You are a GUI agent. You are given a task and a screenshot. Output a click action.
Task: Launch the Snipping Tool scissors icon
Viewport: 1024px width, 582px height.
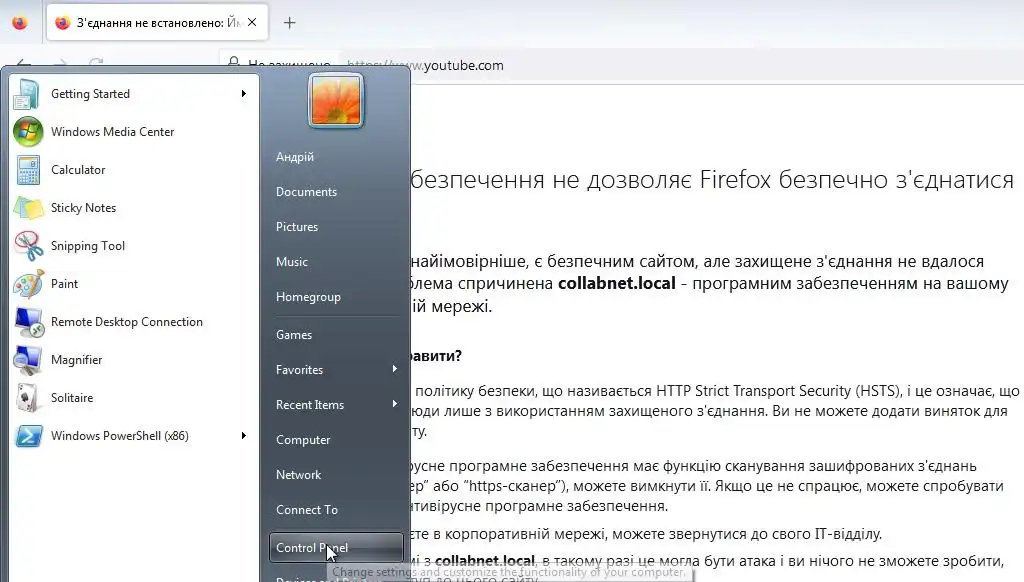pos(28,246)
